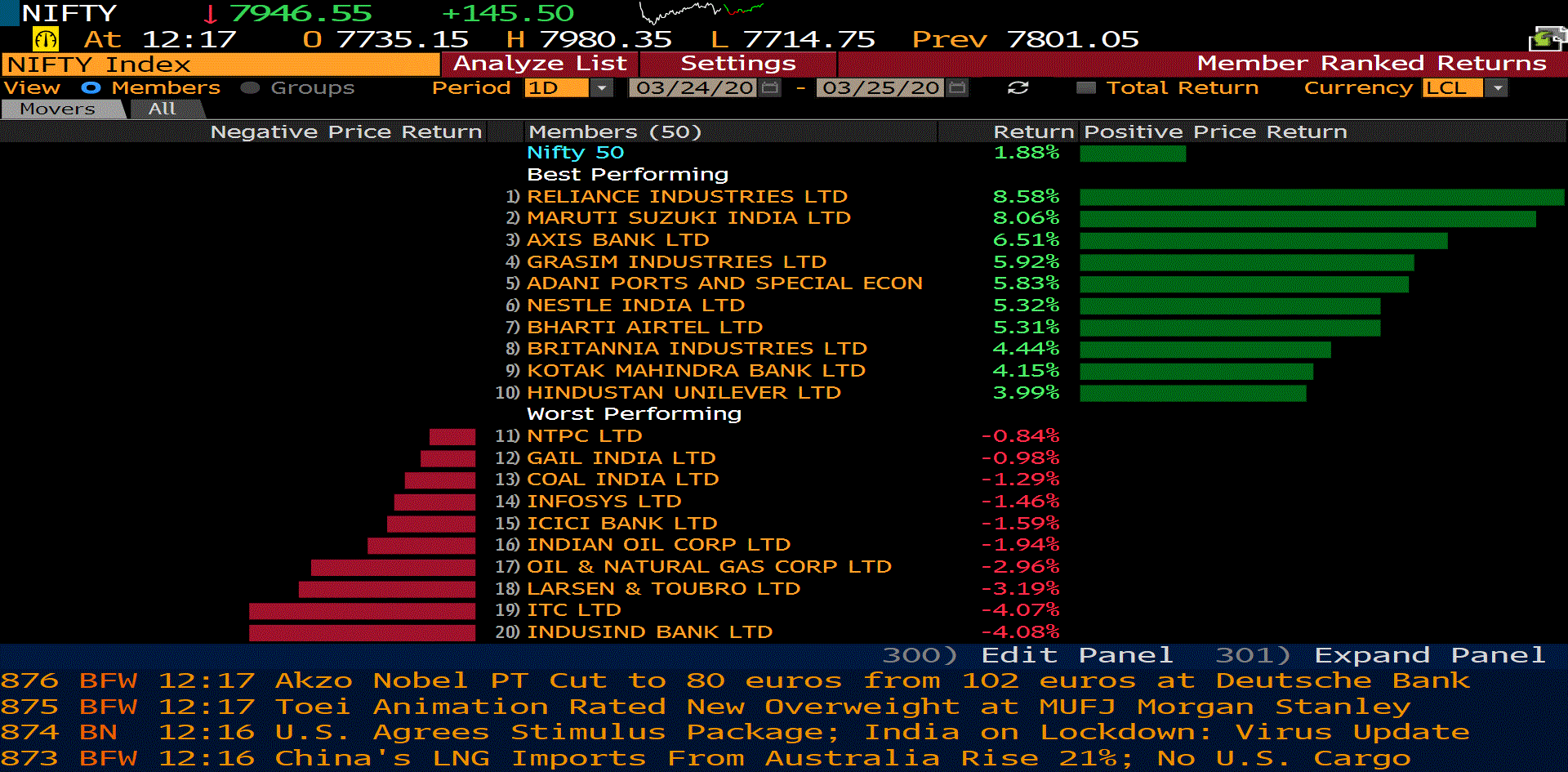Enable the Total Return checkbox
The height and width of the screenshot is (772, 1568).
(1086, 88)
